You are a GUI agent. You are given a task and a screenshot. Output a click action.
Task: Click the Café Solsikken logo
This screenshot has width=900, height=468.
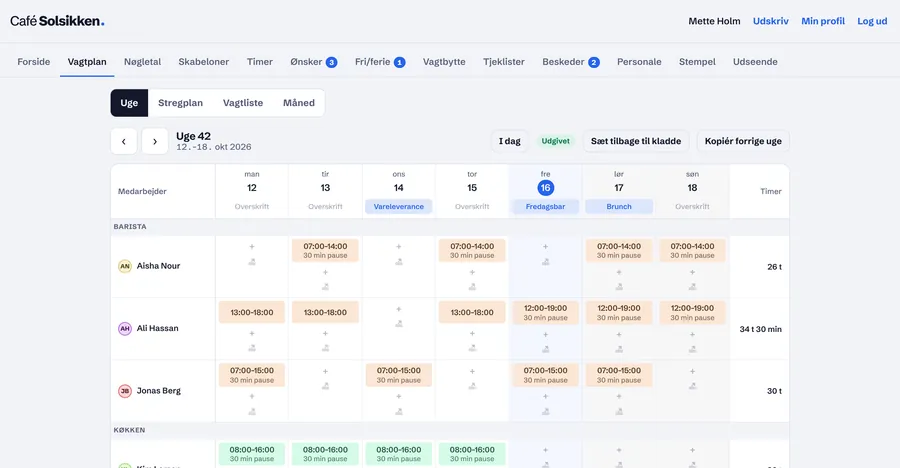pyautogui.click(x=57, y=21)
